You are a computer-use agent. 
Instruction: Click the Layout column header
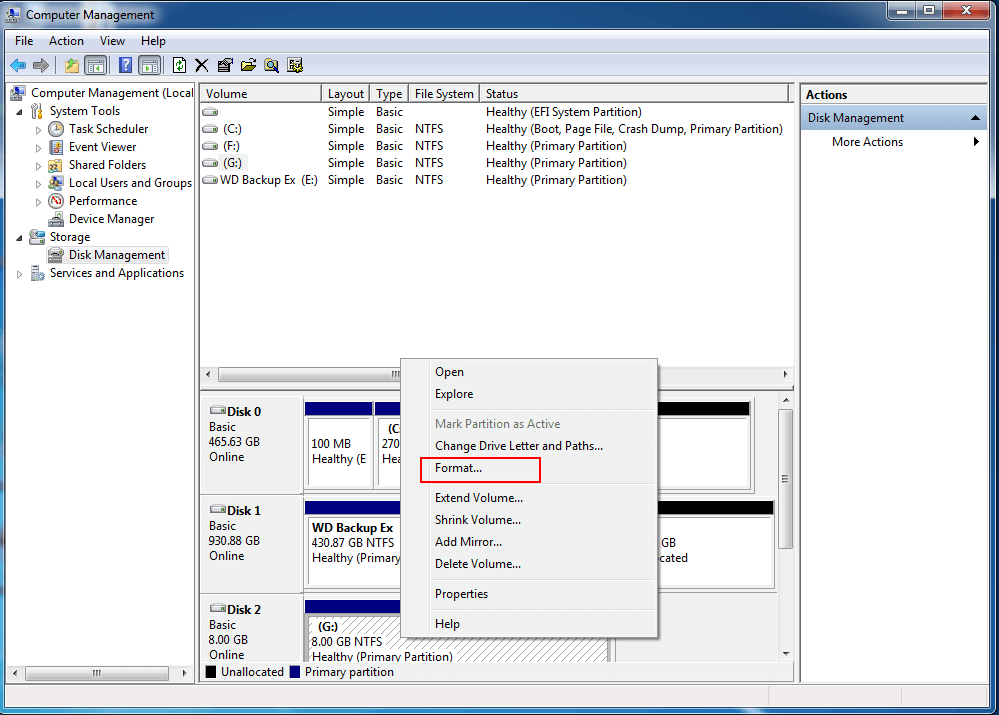click(345, 94)
